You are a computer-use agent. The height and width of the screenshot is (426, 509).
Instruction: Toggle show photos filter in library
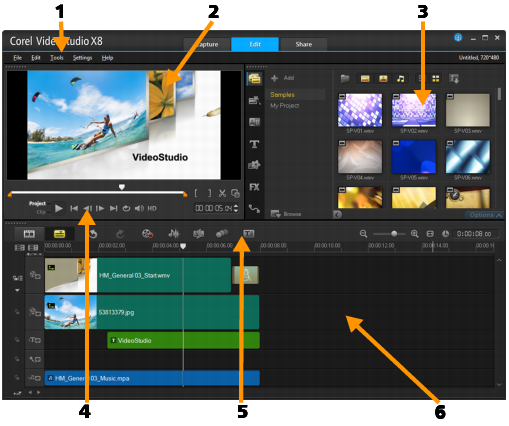(x=383, y=79)
